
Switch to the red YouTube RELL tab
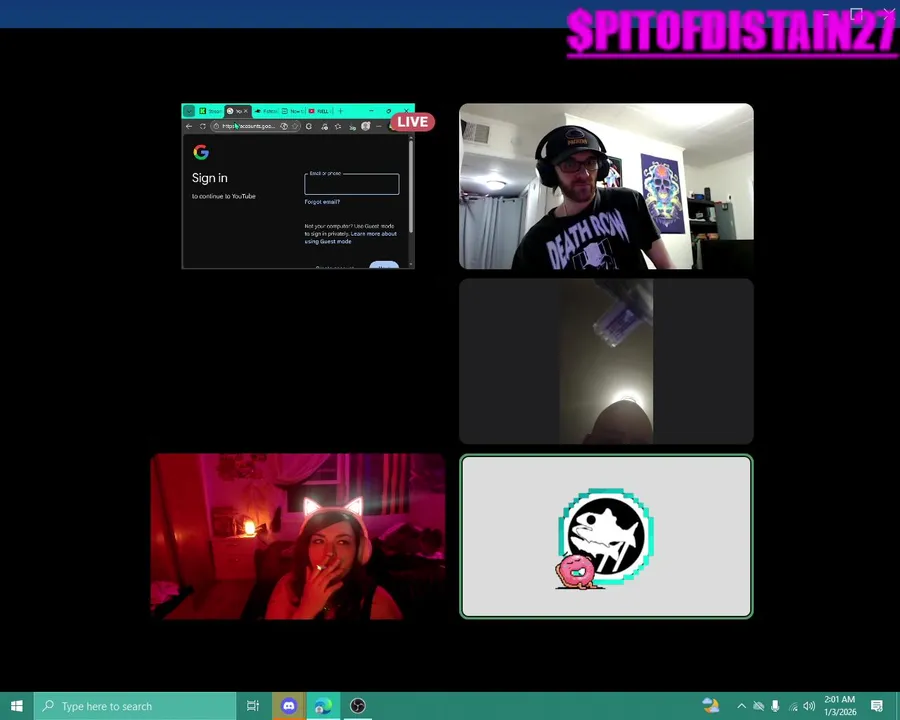(319, 111)
